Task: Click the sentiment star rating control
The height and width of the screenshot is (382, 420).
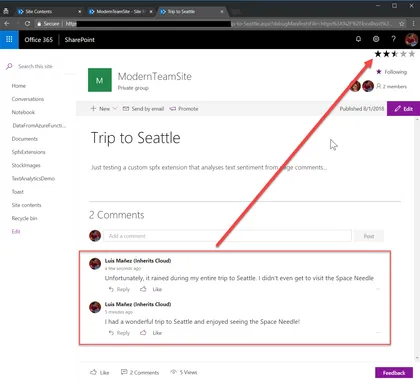Action: point(395,54)
